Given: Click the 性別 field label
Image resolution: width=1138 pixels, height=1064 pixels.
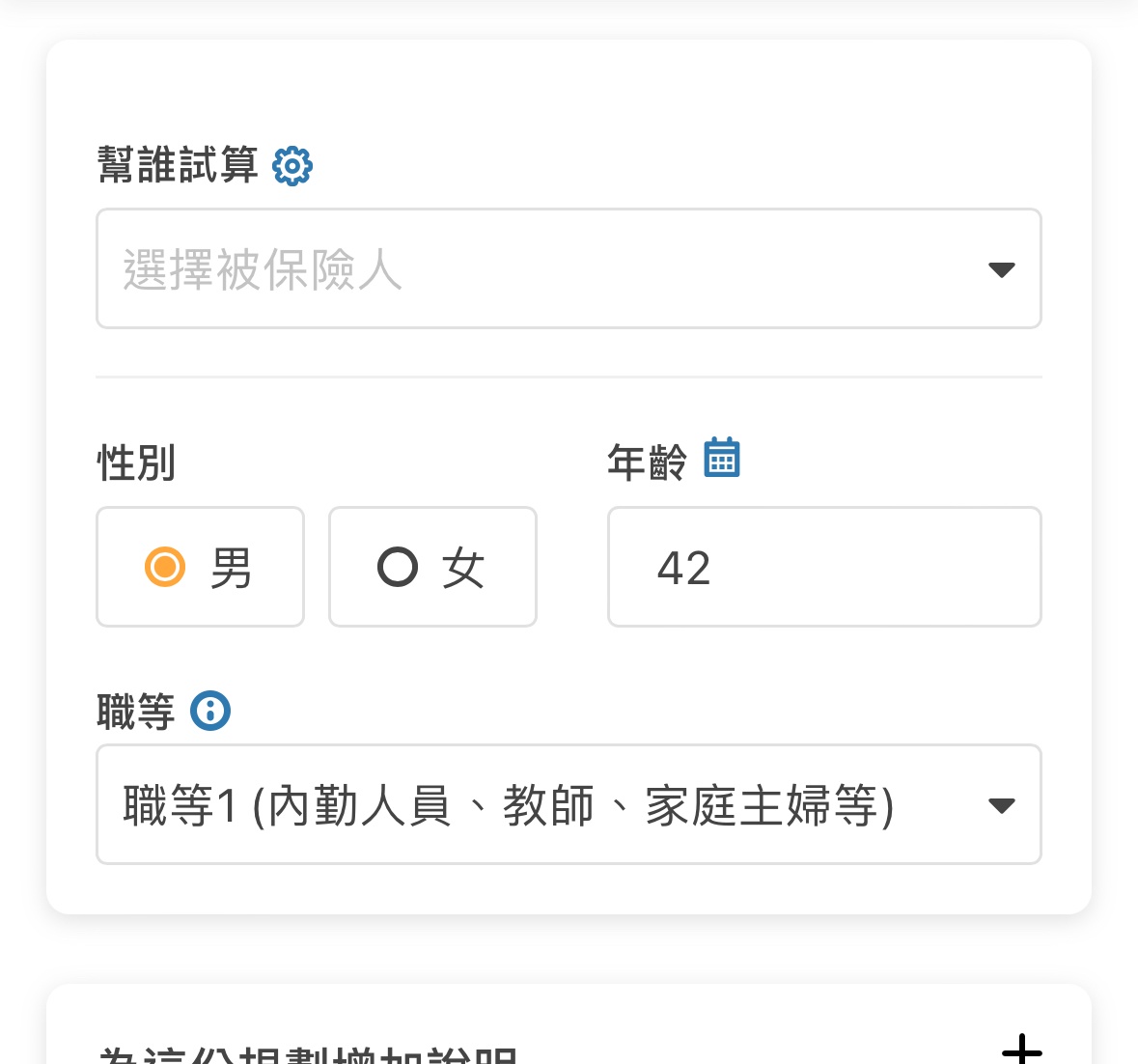Looking at the screenshot, I should (x=136, y=462).
